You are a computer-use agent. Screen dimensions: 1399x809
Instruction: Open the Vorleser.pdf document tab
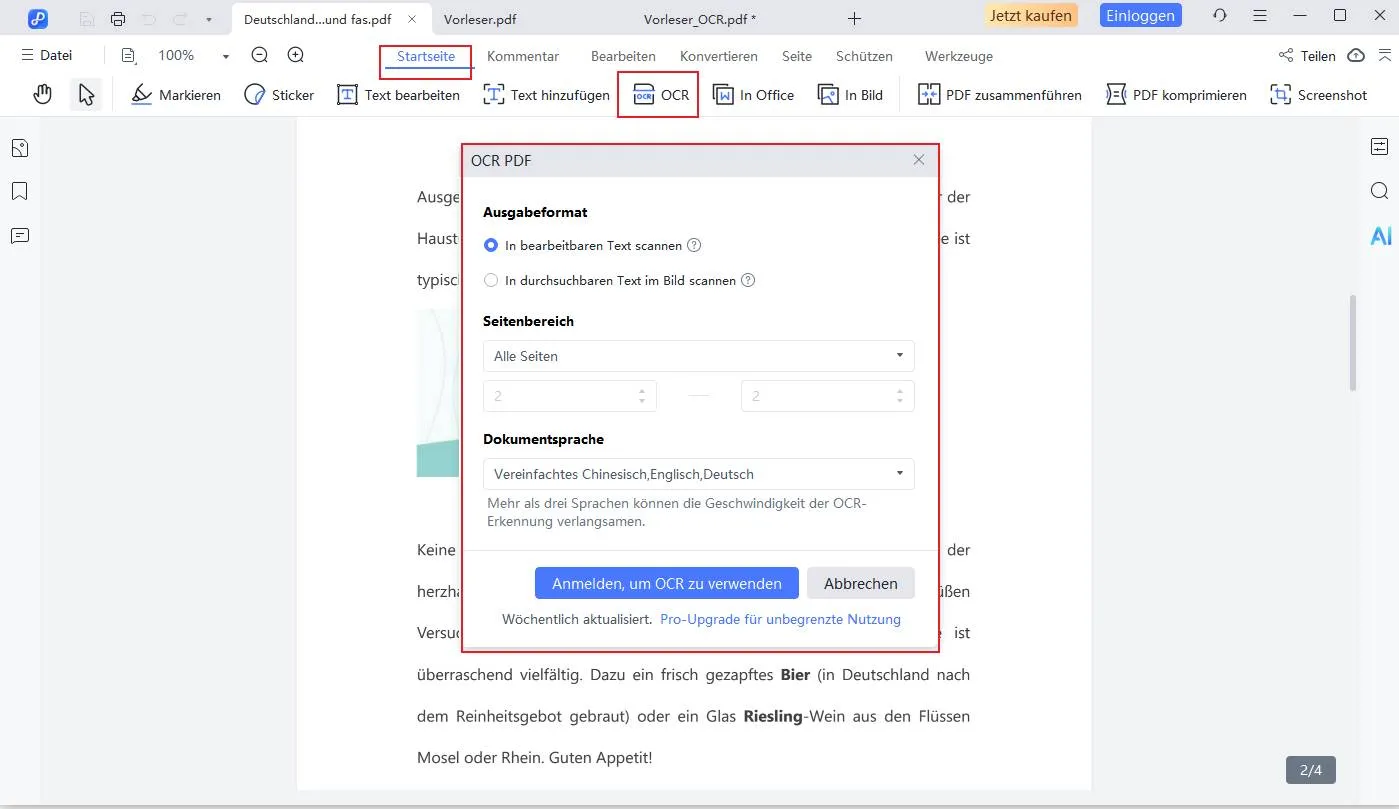(x=481, y=18)
